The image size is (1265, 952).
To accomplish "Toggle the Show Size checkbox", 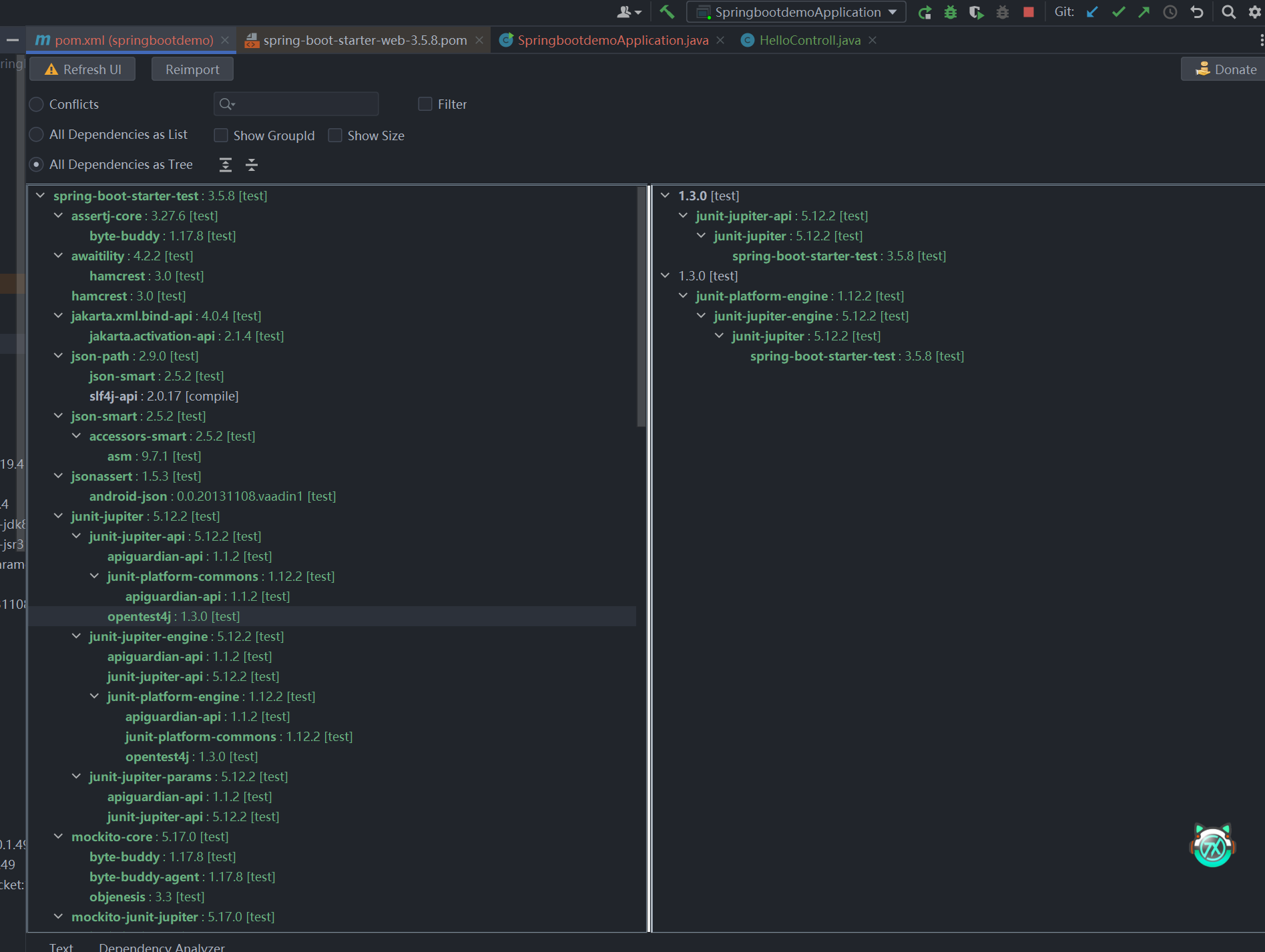I will (x=335, y=136).
